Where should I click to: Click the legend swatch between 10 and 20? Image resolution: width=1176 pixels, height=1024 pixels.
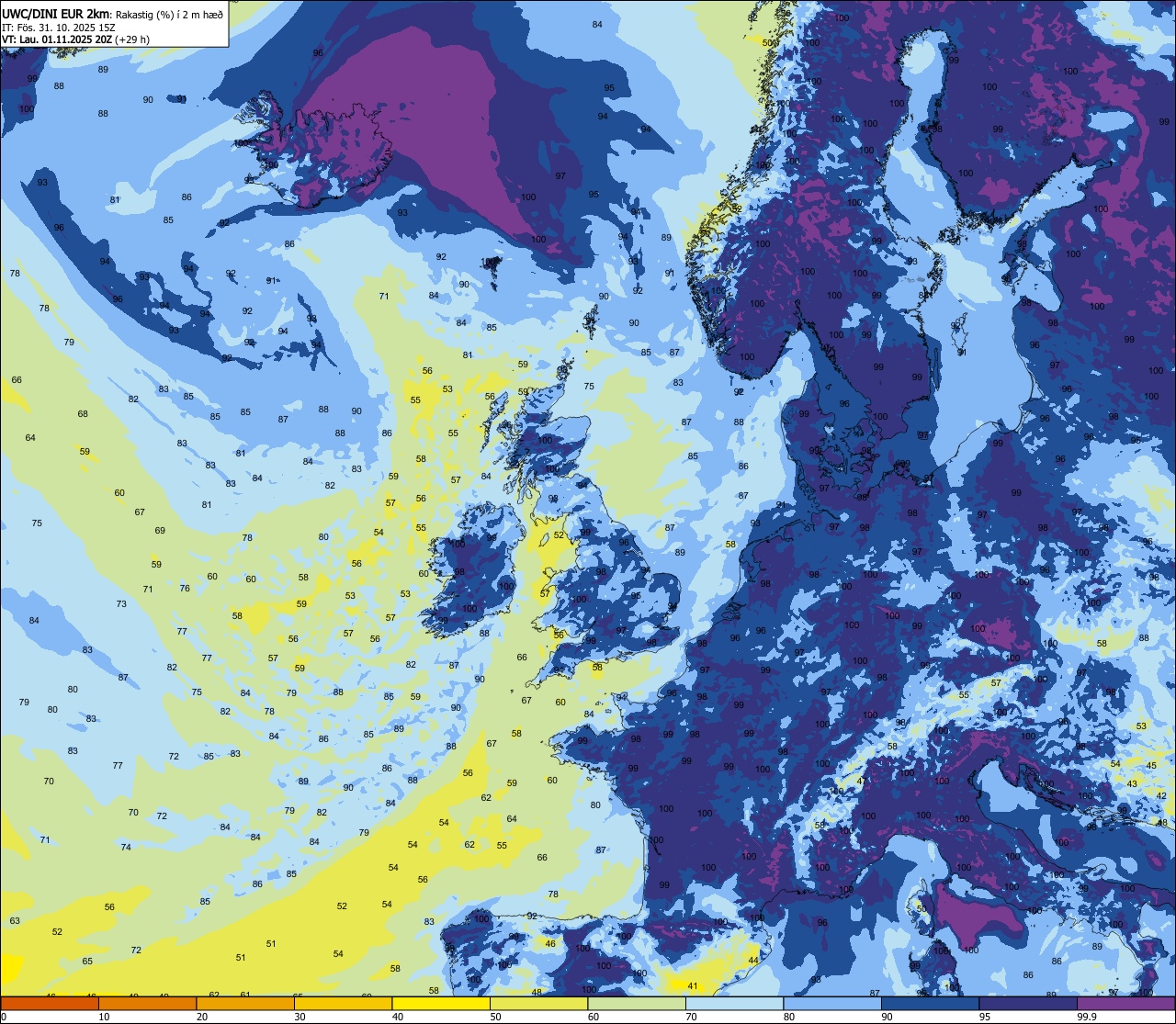pos(147,1004)
